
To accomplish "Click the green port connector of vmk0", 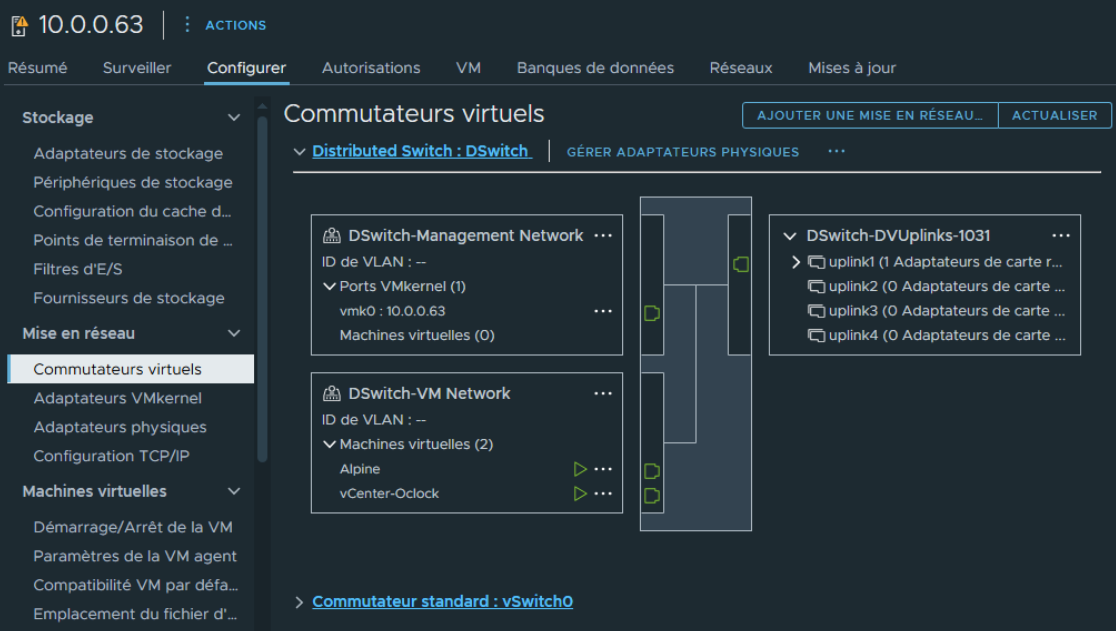I will (x=652, y=313).
